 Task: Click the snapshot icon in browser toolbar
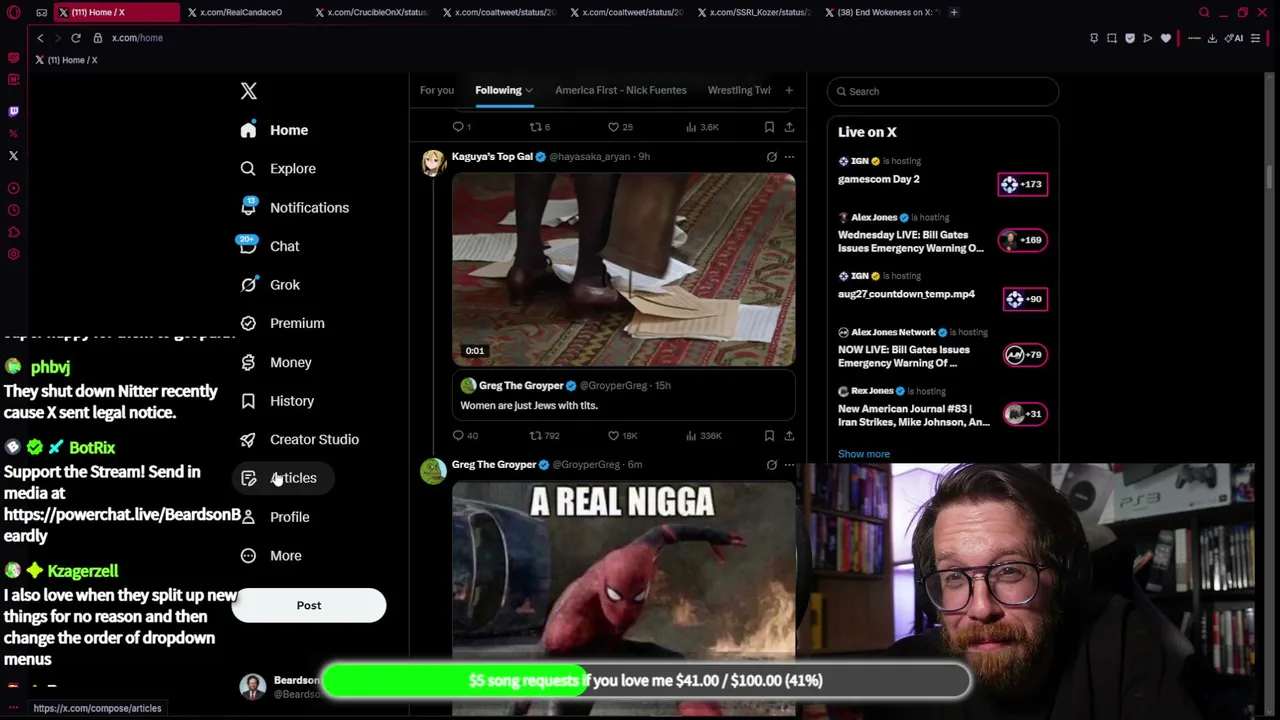pyautogui.click(x=1112, y=38)
